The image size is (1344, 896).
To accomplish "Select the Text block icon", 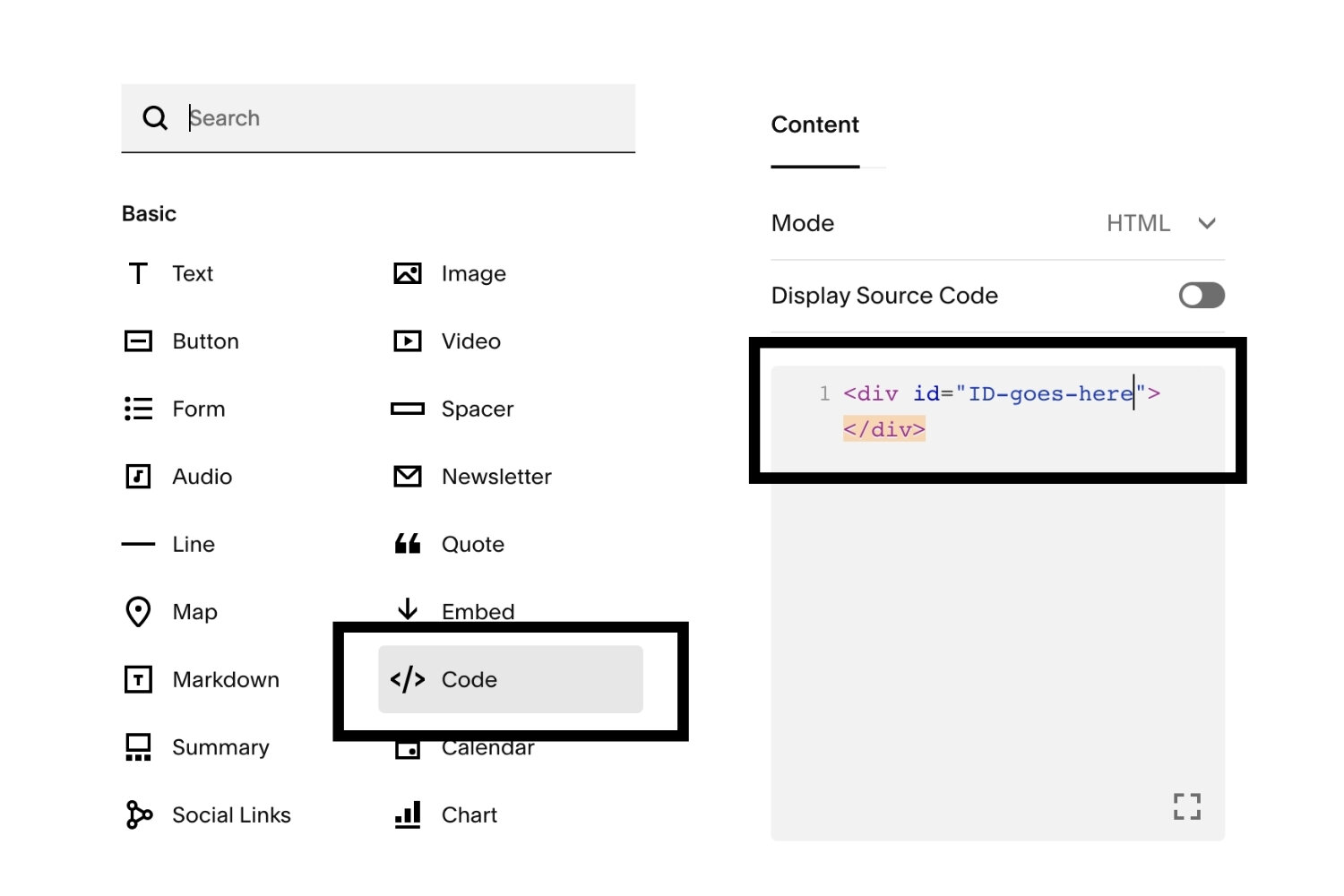I will (x=191, y=273).
